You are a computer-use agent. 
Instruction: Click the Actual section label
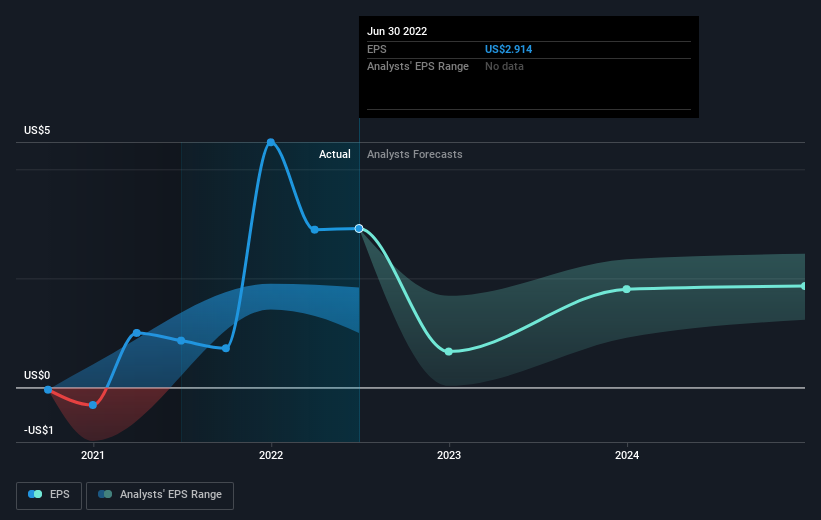pyautogui.click(x=335, y=154)
